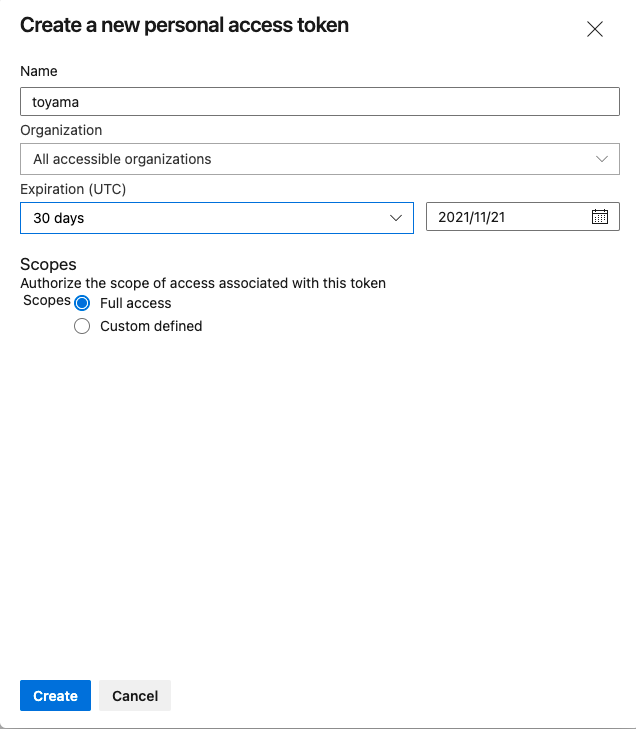Click the Name field label
The image size is (636, 729).
coord(39,72)
